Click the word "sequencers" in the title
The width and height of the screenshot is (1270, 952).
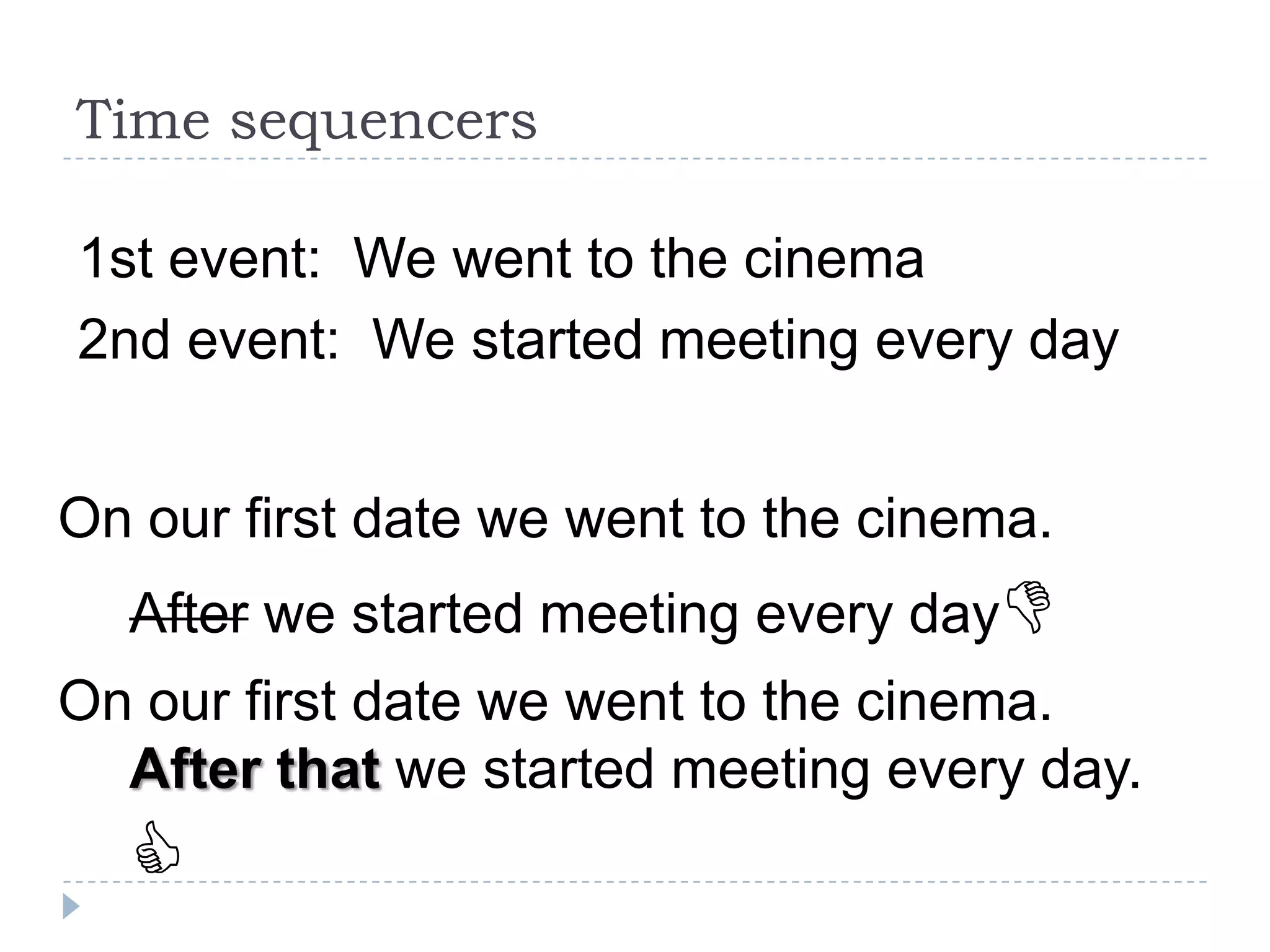pyautogui.click(x=383, y=121)
